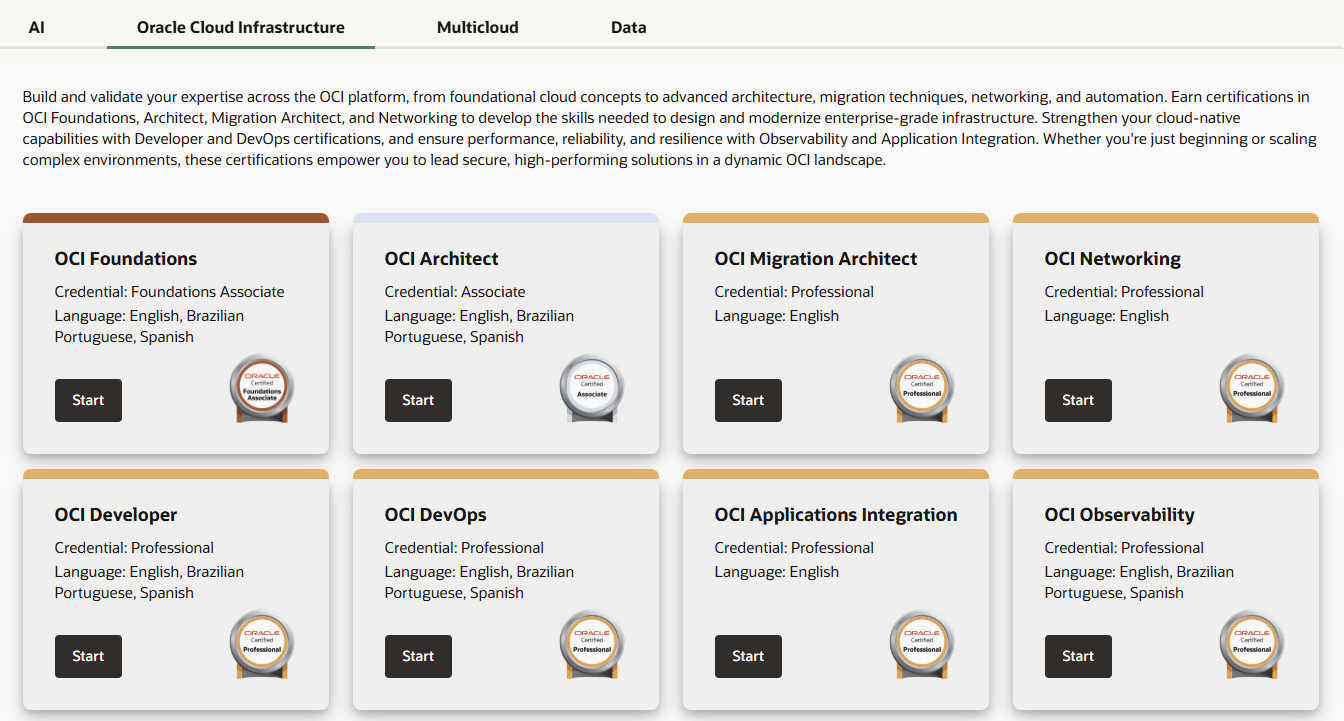Click the OCI DevOps card title
Image resolution: width=1344 pixels, height=721 pixels.
tap(436, 515)
